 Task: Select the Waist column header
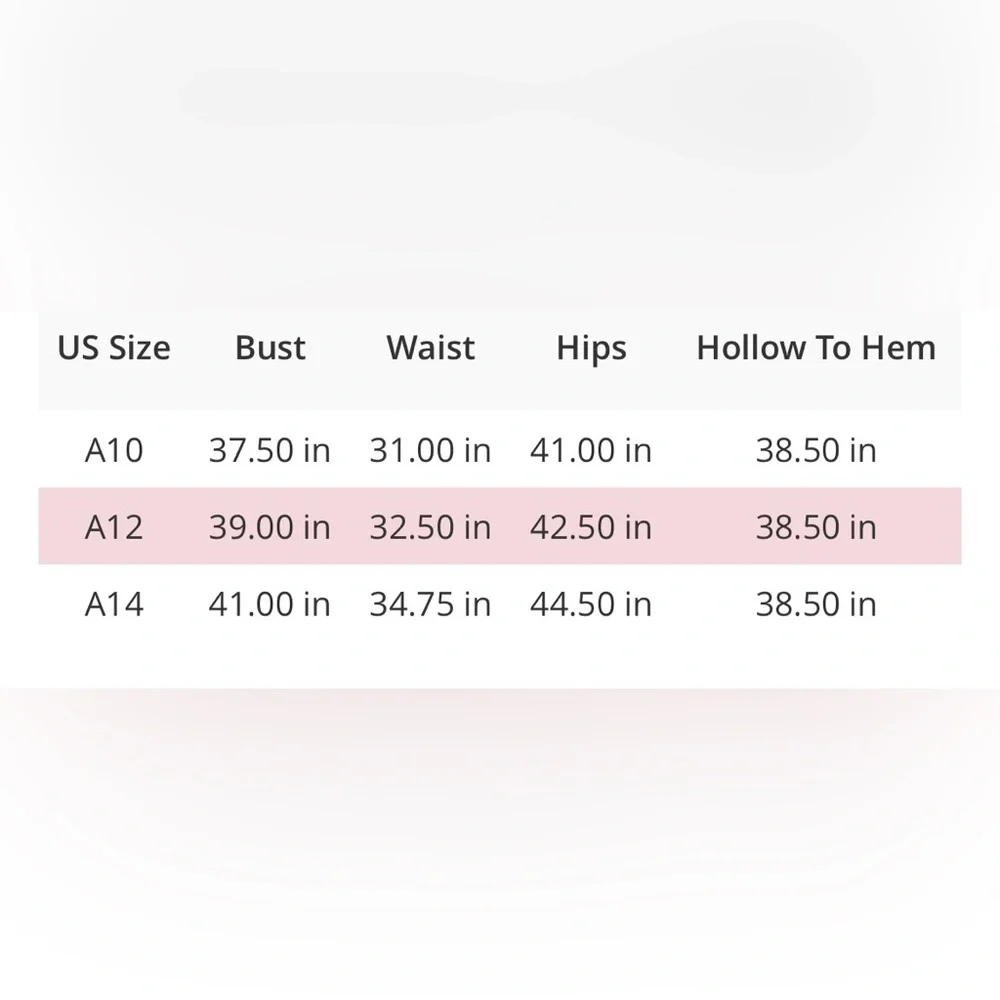430,348
